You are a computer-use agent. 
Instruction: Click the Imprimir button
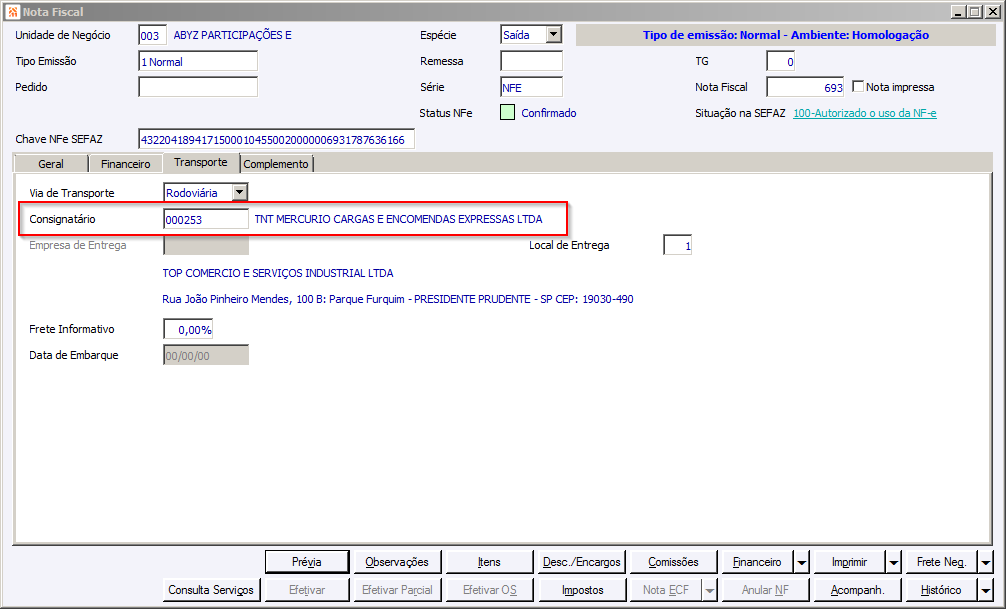click(x=849, y=562)
